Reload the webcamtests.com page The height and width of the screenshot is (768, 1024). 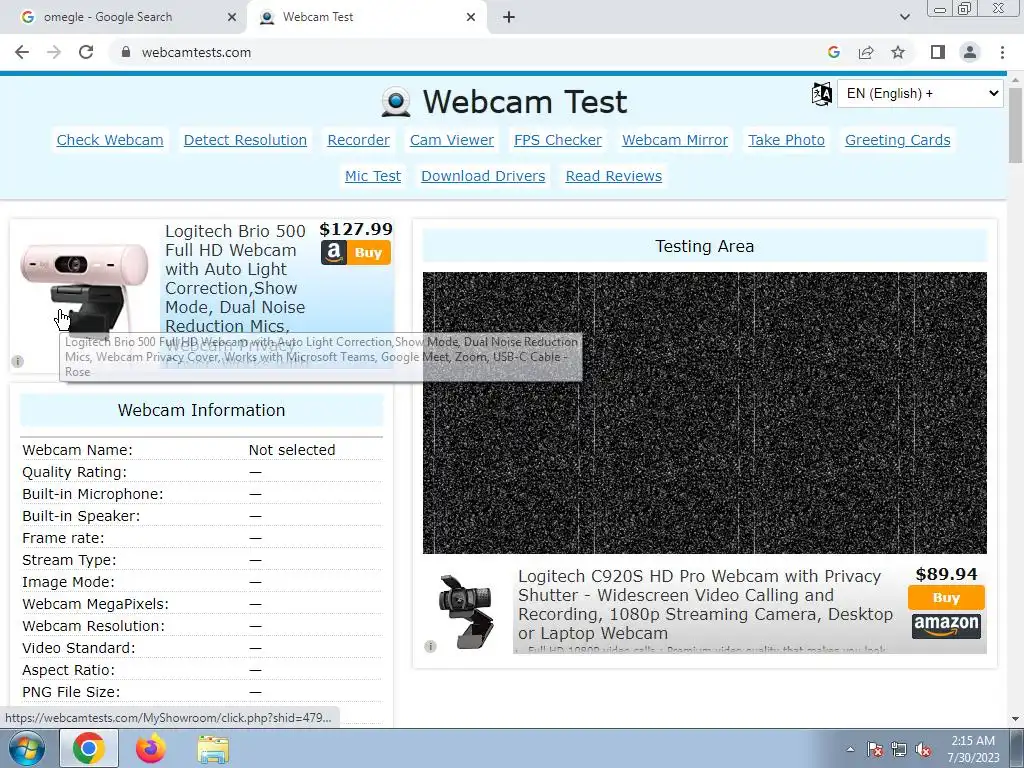86,52
